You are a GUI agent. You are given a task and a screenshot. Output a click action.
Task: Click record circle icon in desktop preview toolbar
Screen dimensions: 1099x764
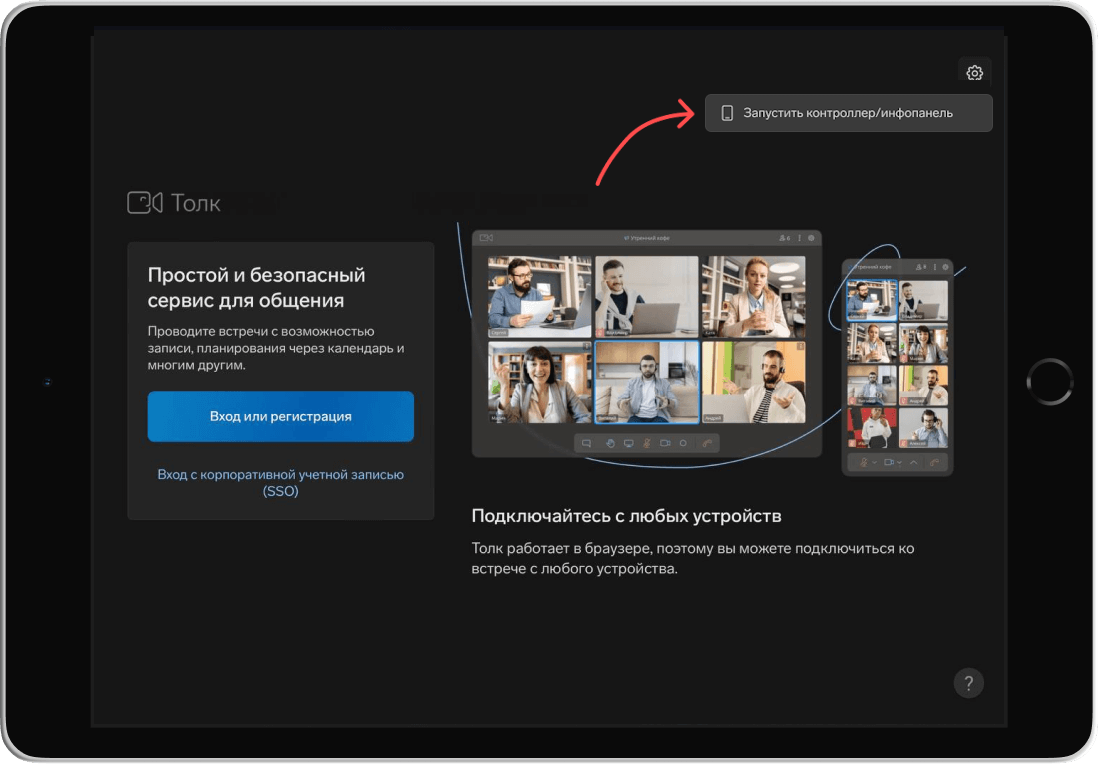684,443
